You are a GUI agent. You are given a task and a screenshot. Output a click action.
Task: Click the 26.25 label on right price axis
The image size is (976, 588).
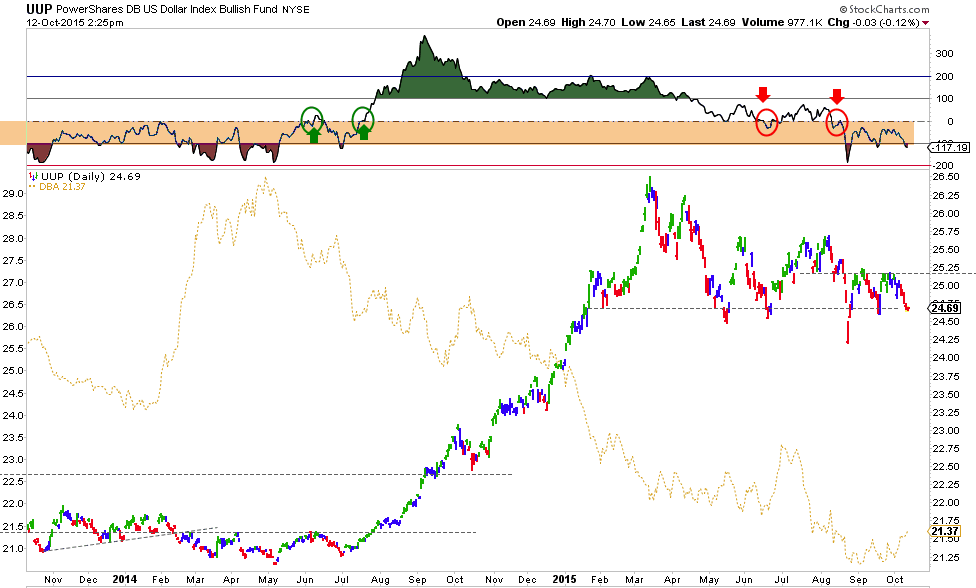point(946,195)
